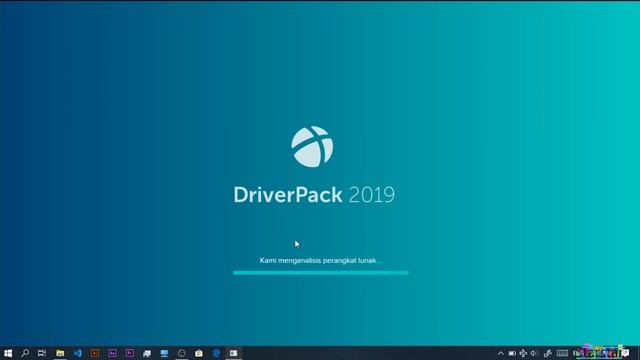Image resolution: width=640 pixels, height=360 pixels.
Task: Open File Explorer from taskbar
Action: 60,353
